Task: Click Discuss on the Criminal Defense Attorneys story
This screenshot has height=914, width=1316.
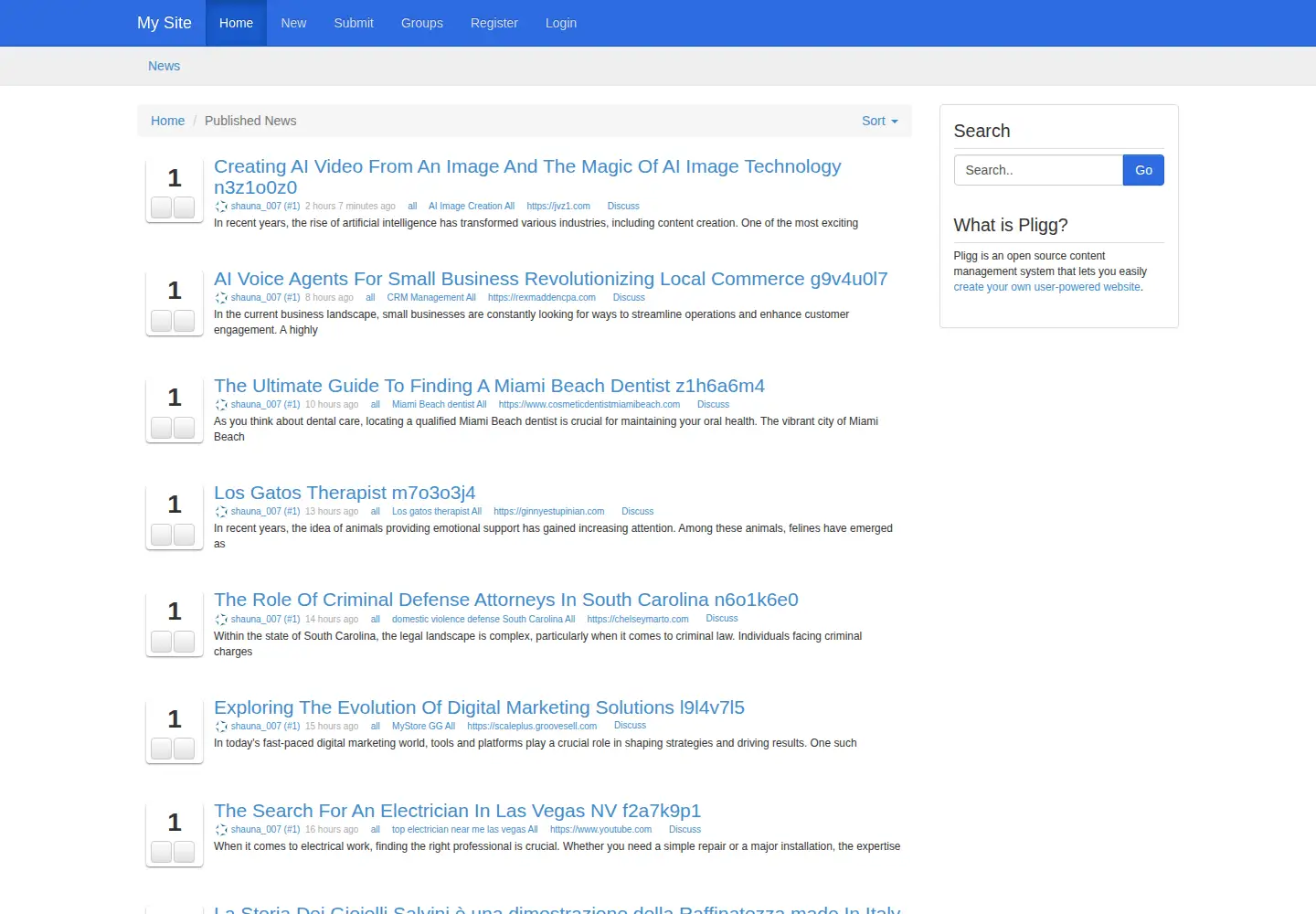Action: click(722, 619)
